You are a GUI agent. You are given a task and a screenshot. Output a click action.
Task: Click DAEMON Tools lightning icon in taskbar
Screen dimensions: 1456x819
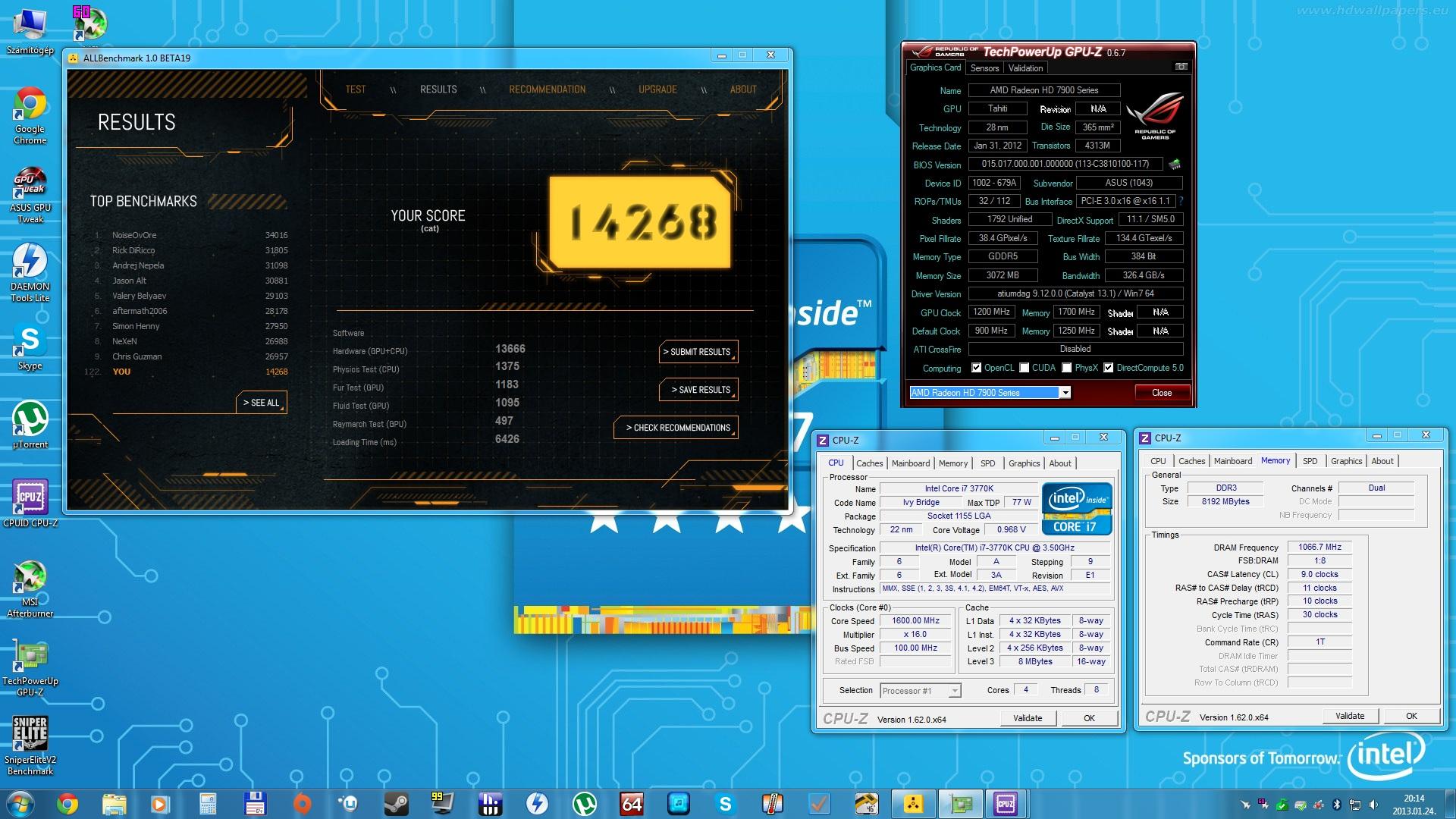click(x=537, y=803)
